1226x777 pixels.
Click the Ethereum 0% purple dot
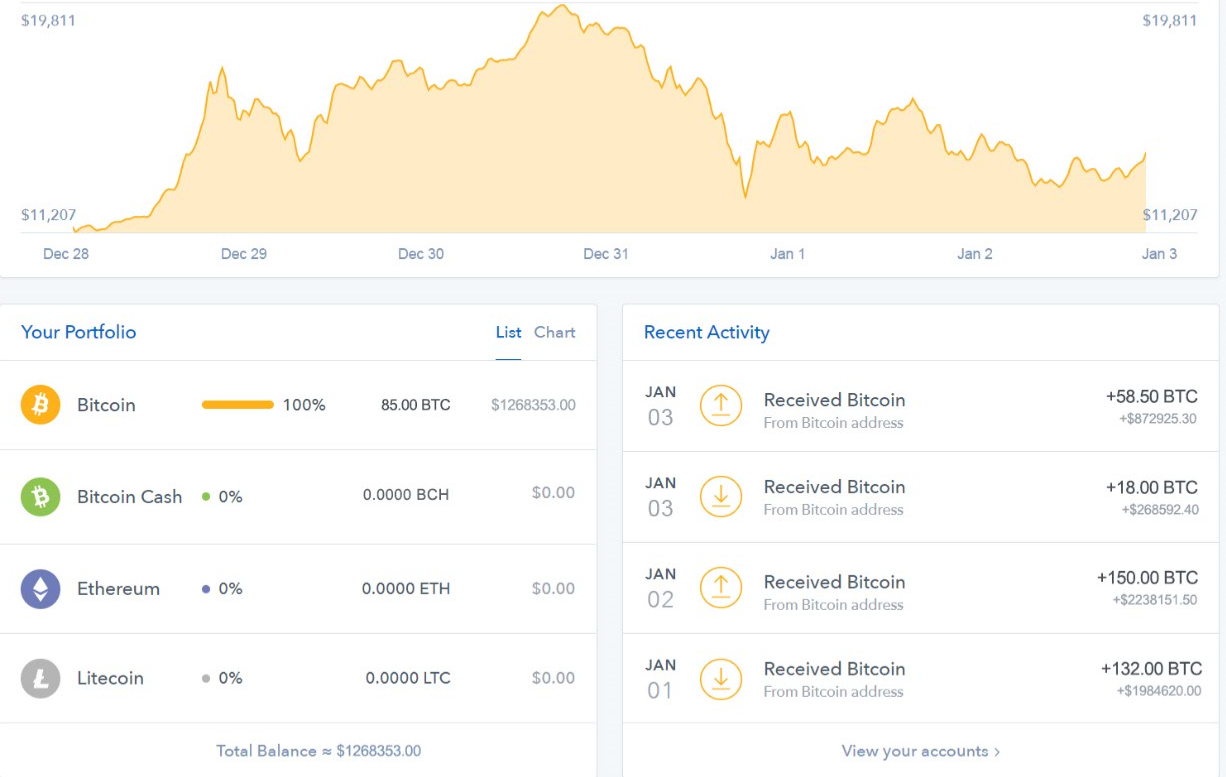(x=206, y=589)
